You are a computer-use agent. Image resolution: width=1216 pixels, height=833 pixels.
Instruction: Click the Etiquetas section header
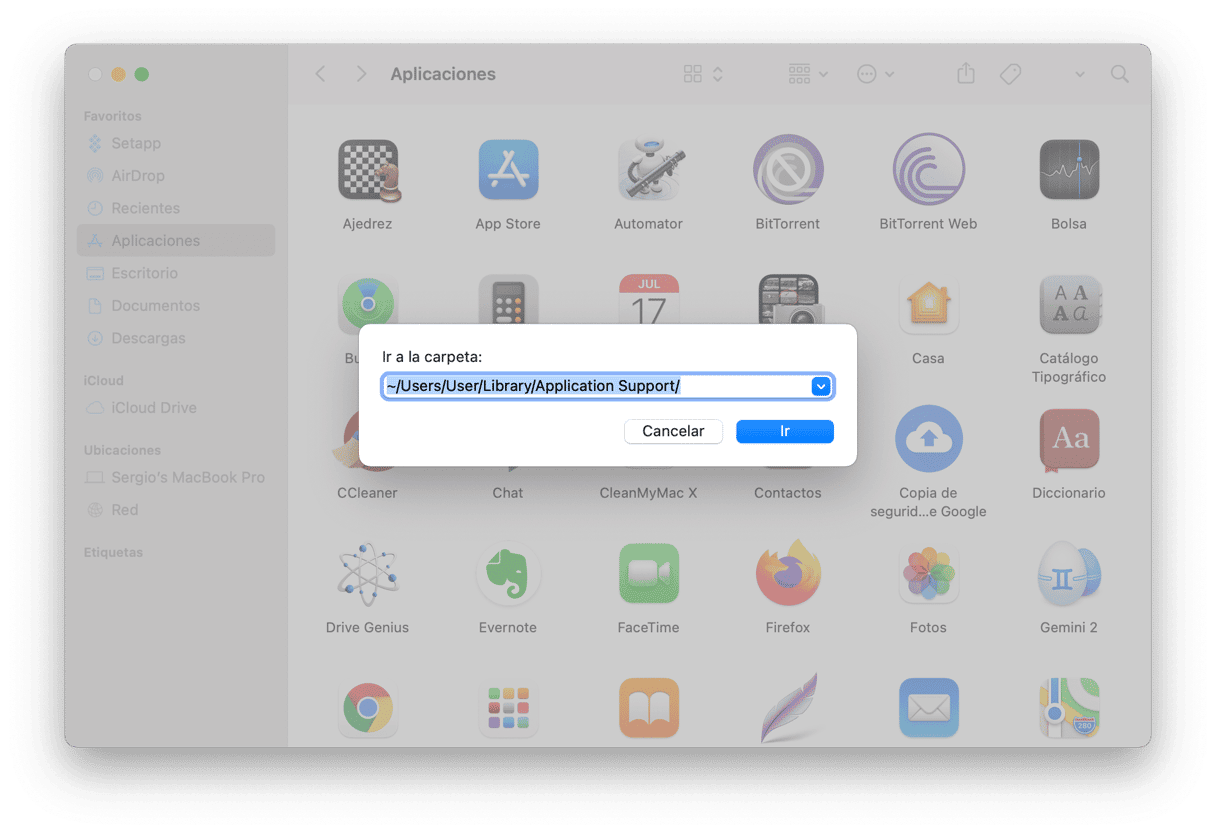point(113,552)
